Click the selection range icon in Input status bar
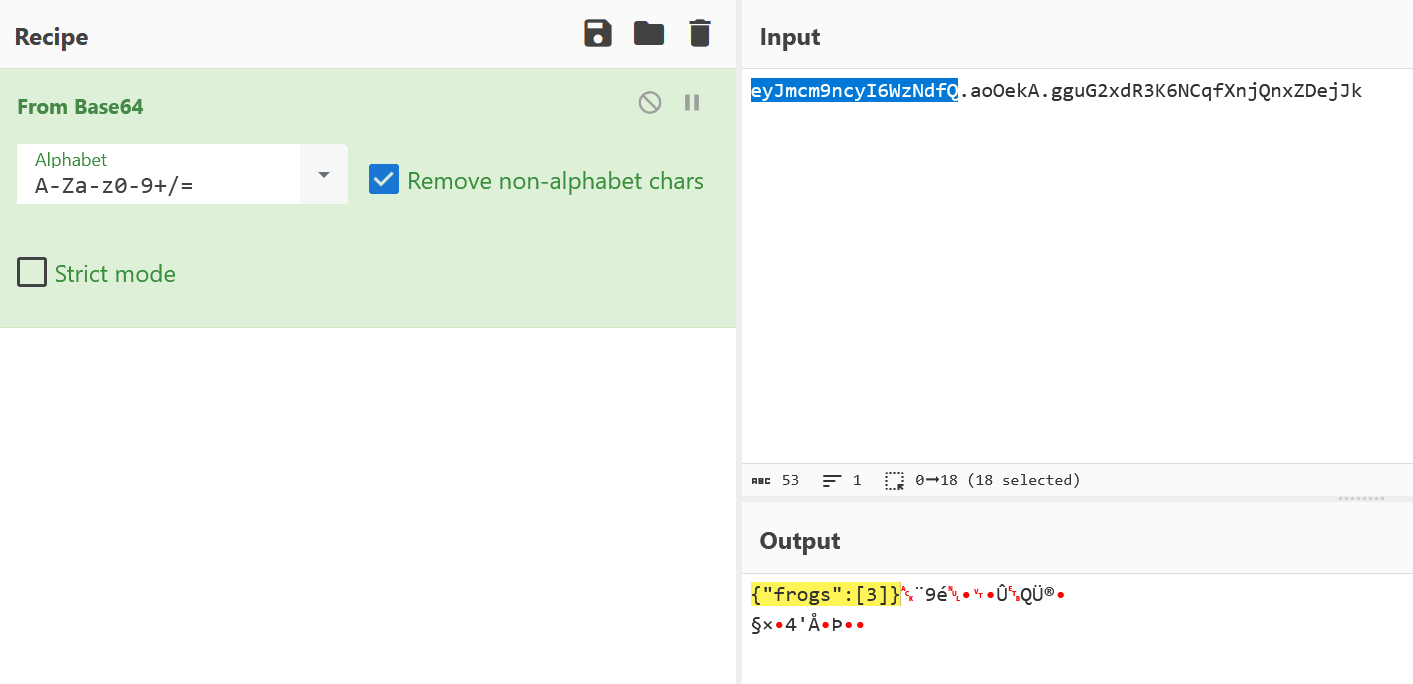1413x684 pixels. coord(894,480)
